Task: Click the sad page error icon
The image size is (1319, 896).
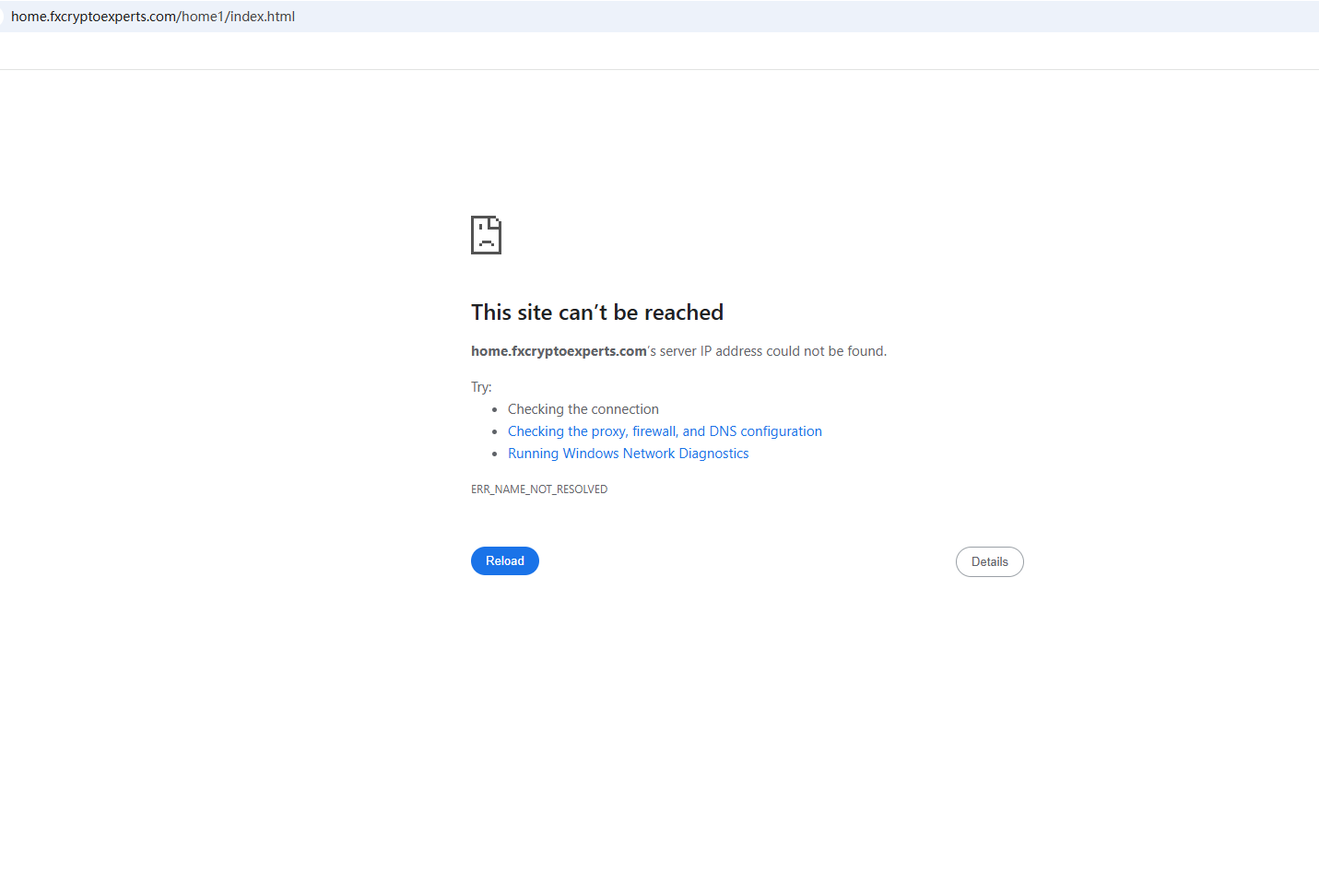Action: (x=486, y=235)
